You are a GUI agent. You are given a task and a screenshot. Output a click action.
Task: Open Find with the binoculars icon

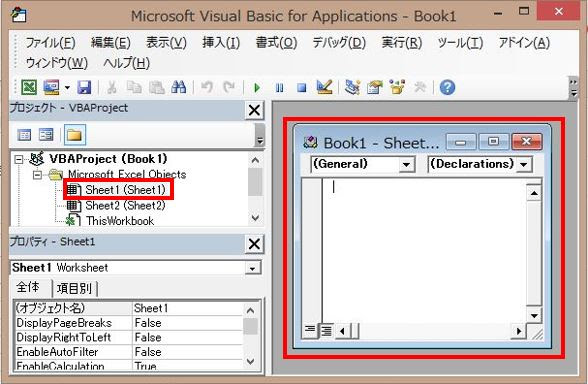coord(178,88)
